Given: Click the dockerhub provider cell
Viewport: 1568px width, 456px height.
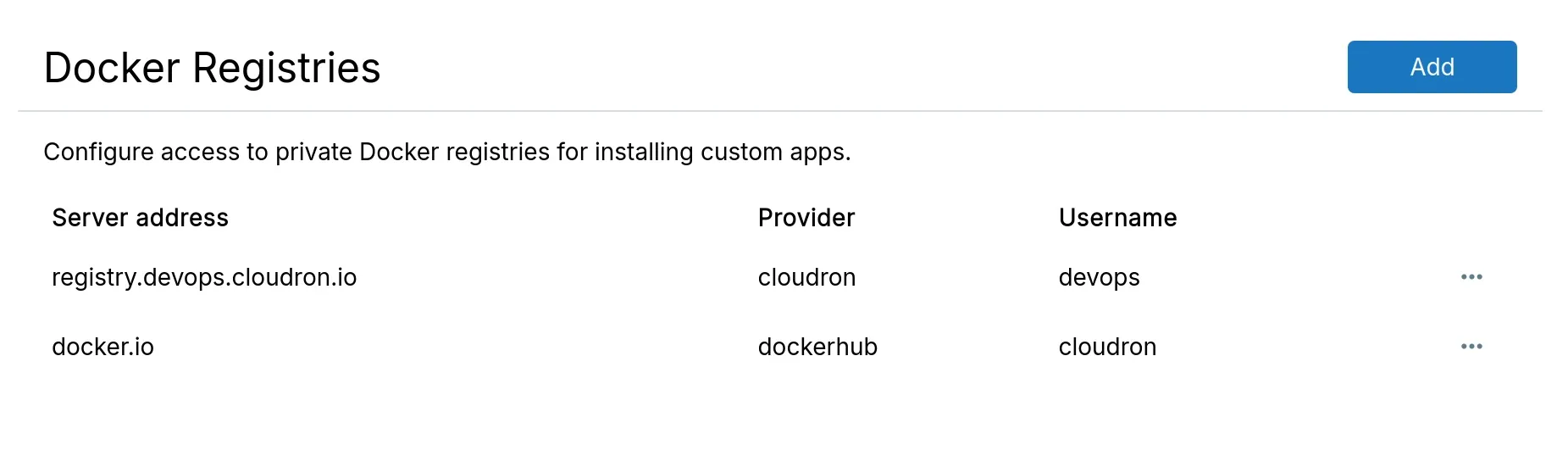Looking at the screenshot, I should [x=817, y=347].
